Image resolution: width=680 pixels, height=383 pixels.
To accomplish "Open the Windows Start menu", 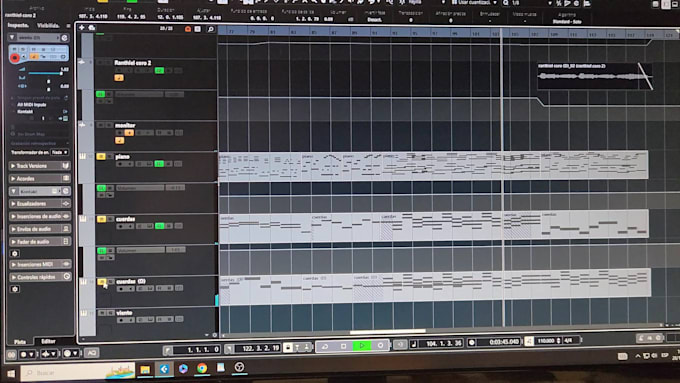I will click(10, 373).
